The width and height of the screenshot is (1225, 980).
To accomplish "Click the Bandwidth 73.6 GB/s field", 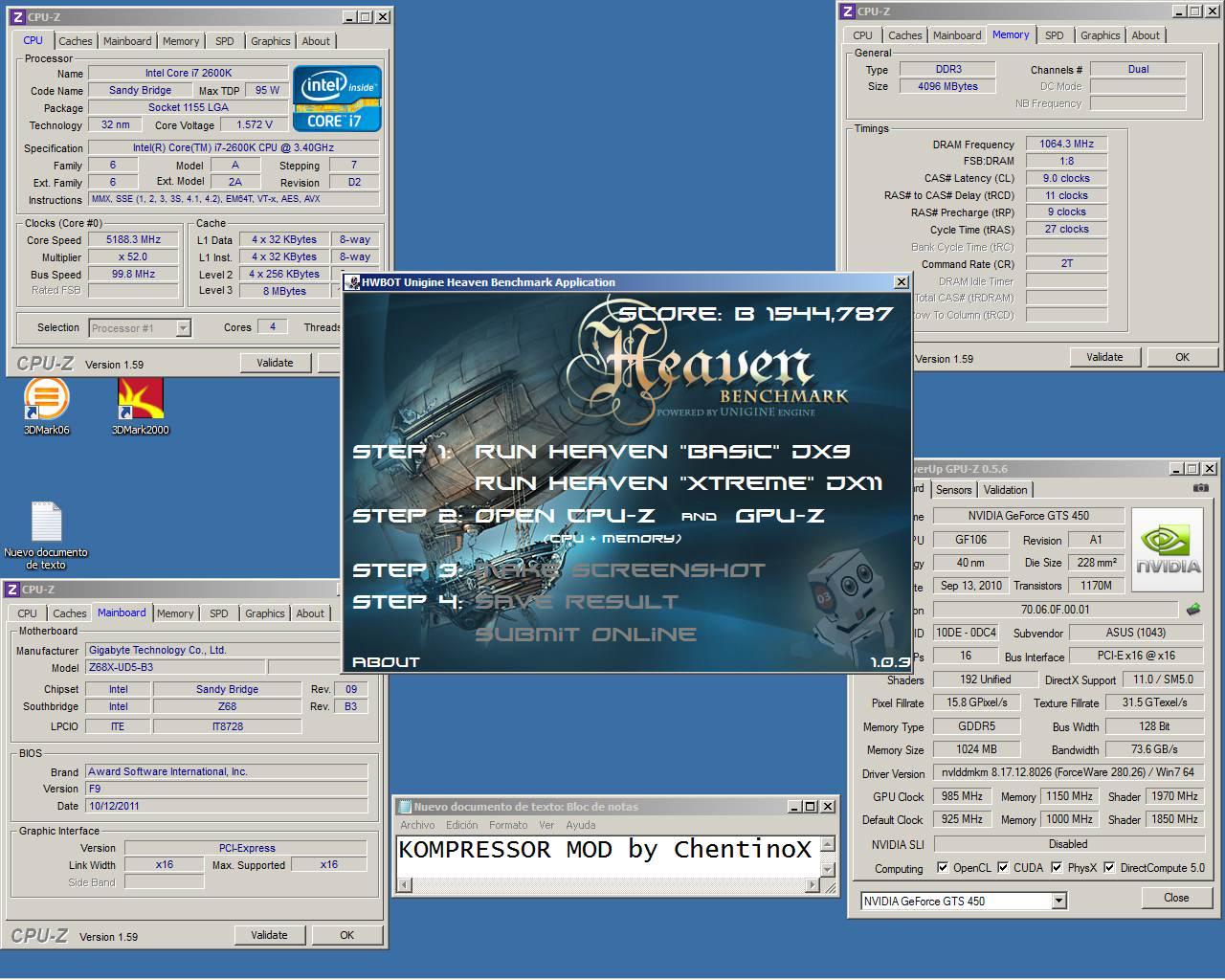I will [1154, 749].
